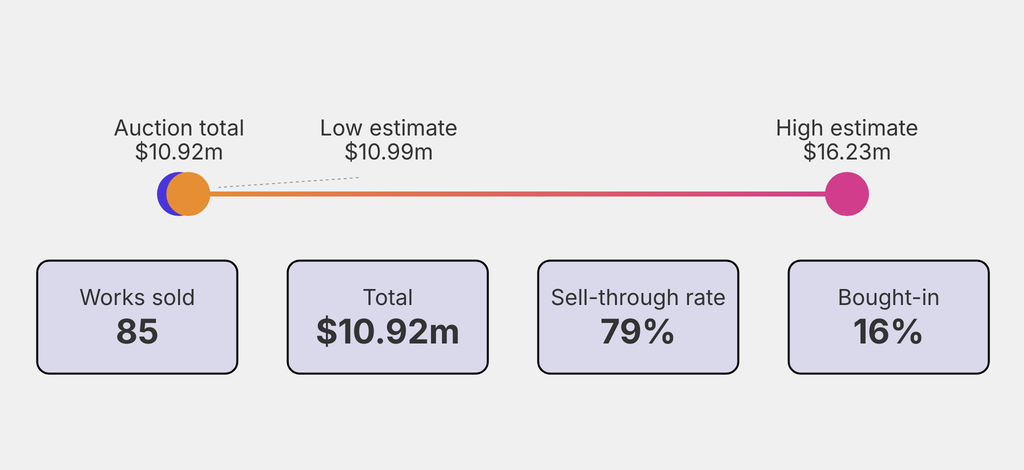Click the number 85 in Works sold
The width and height of the screenshot is (1024, 470).
(x=137, y=332)
